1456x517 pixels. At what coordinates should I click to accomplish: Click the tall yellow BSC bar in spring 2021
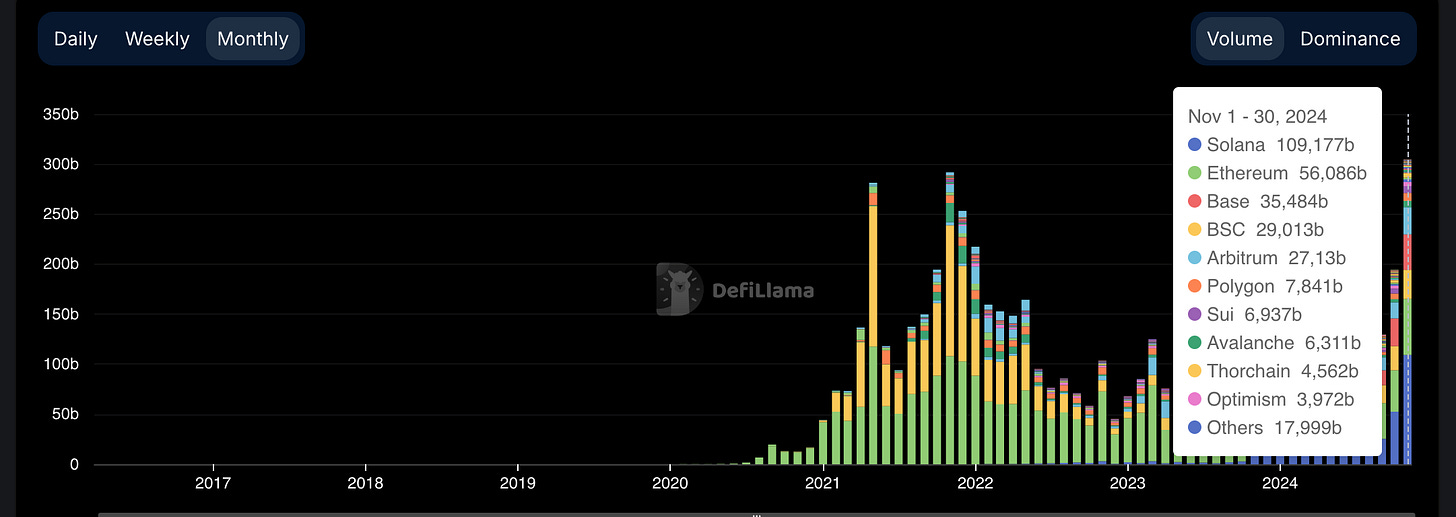tap(873, 276)
